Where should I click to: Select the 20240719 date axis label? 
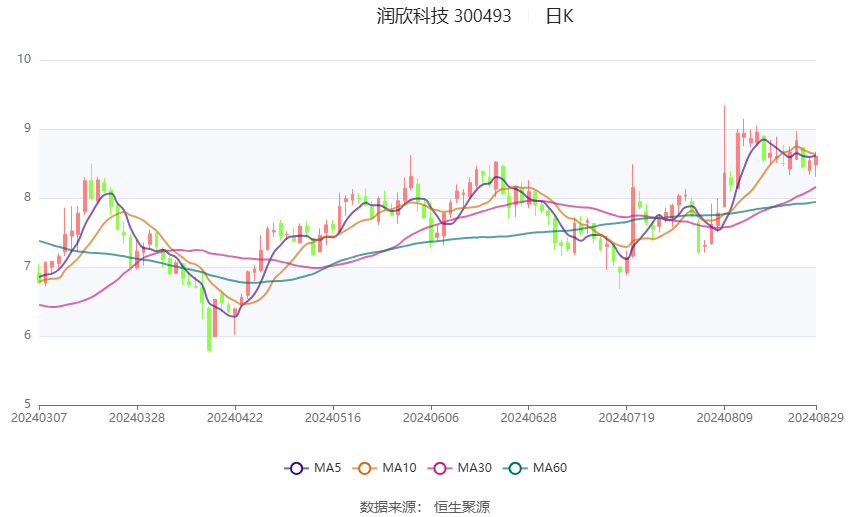tap(626, 418)
